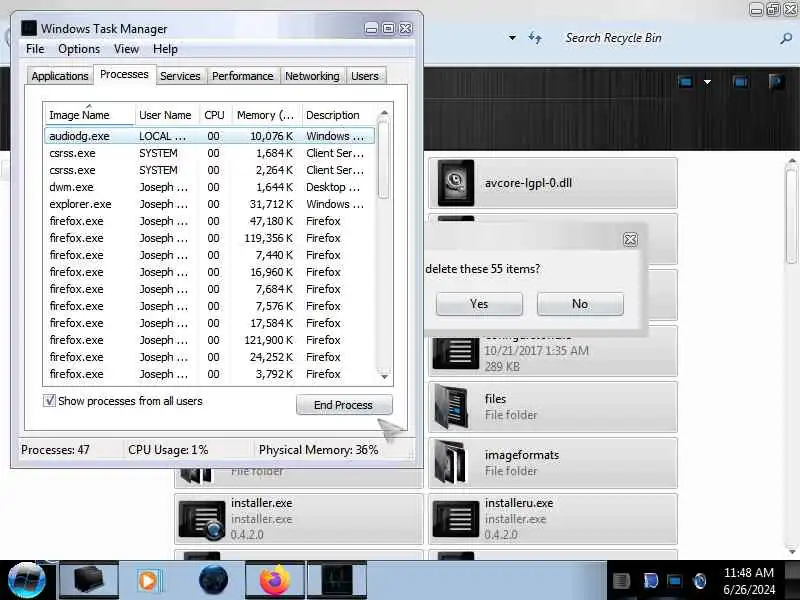This screenshot has width=800, height=600.
Task: Open the view options dropdown arrow
Action: pos(707,82)
